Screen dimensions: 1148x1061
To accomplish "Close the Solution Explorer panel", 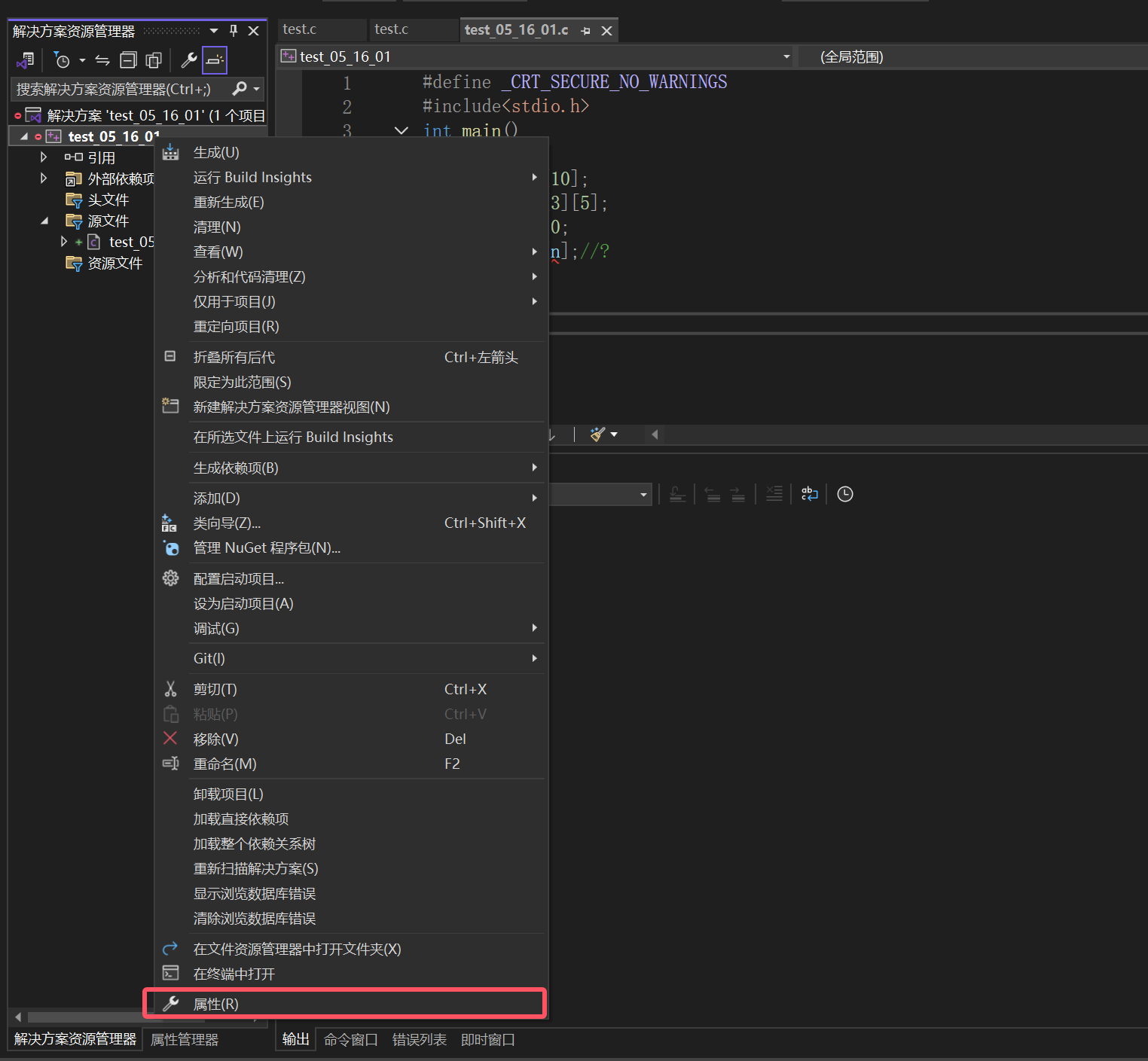I will click(254, 31).
